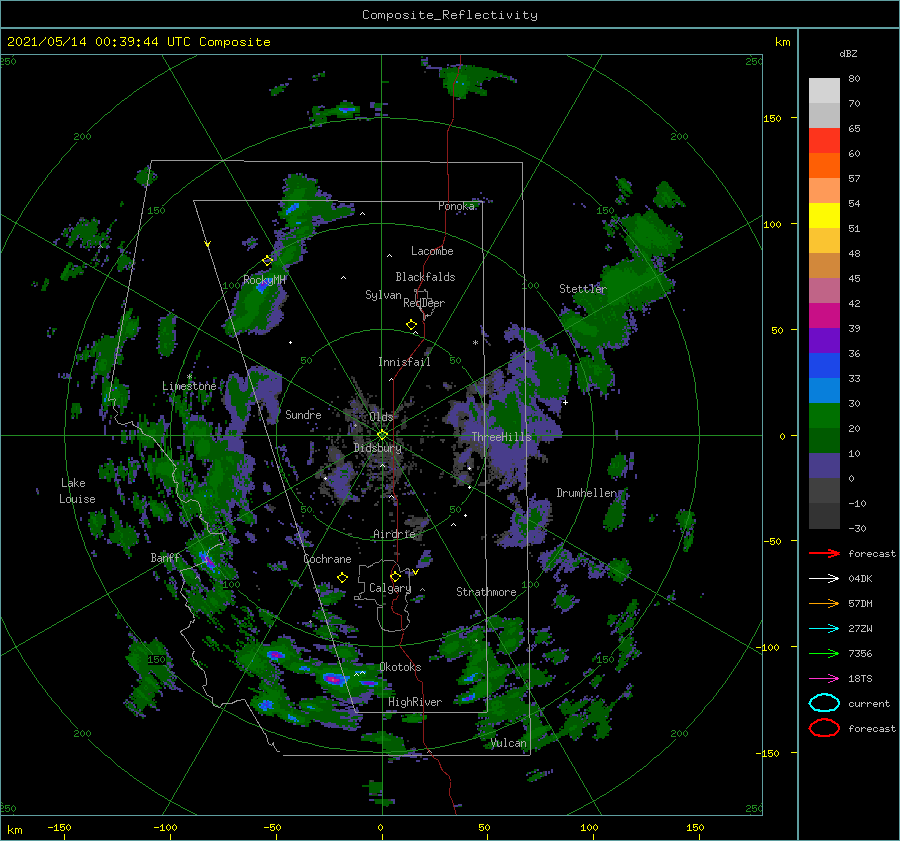Image resolution: width=900 pixels, height=841 pixels.
Task: Click the ThreeHills label
Action: click(502, 437)
